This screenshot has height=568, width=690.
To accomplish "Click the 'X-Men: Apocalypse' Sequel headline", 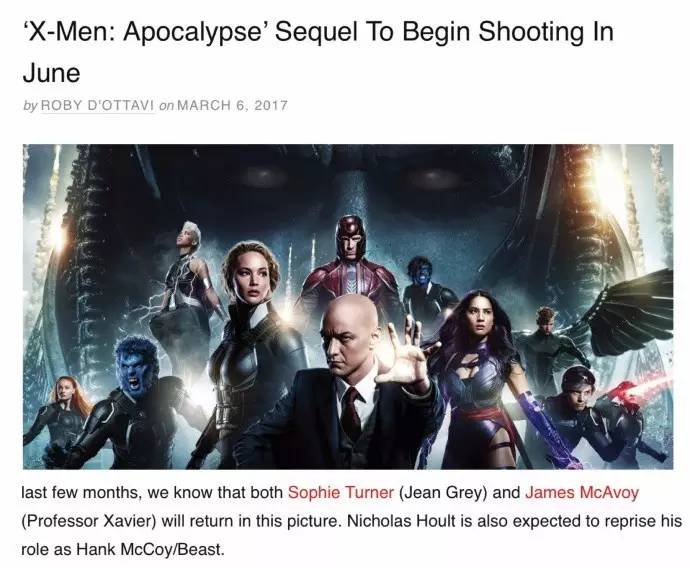I will pos(317,52).
